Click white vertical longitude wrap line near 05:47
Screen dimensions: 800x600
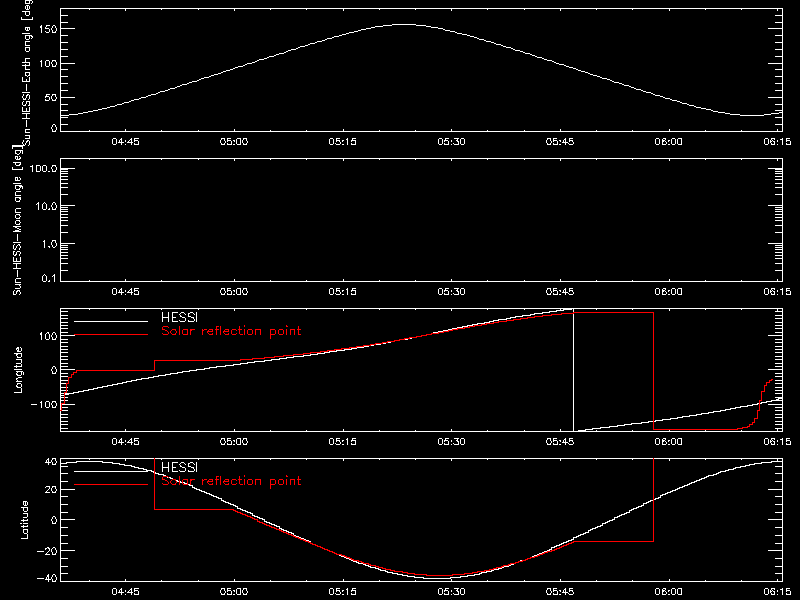click(573, 370)
